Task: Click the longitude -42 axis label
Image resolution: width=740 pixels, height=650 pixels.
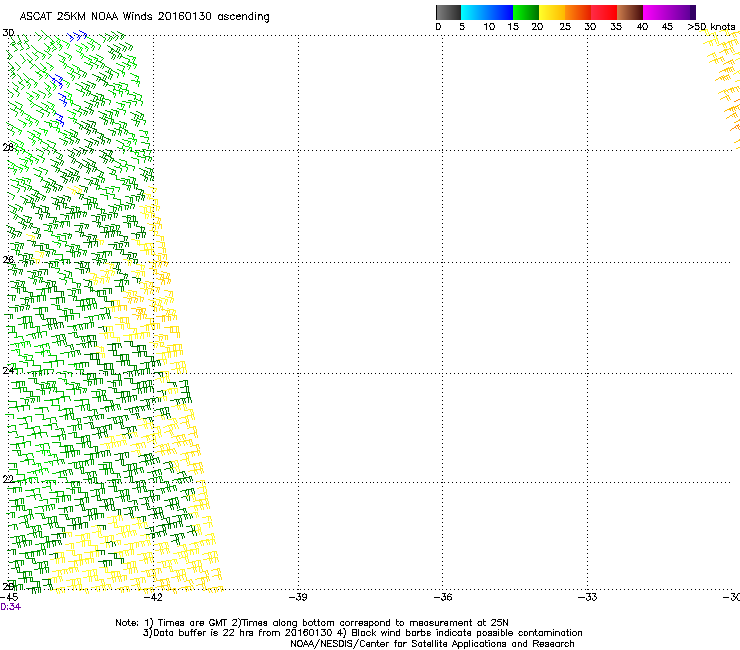Action: click(x=153, y=597)
